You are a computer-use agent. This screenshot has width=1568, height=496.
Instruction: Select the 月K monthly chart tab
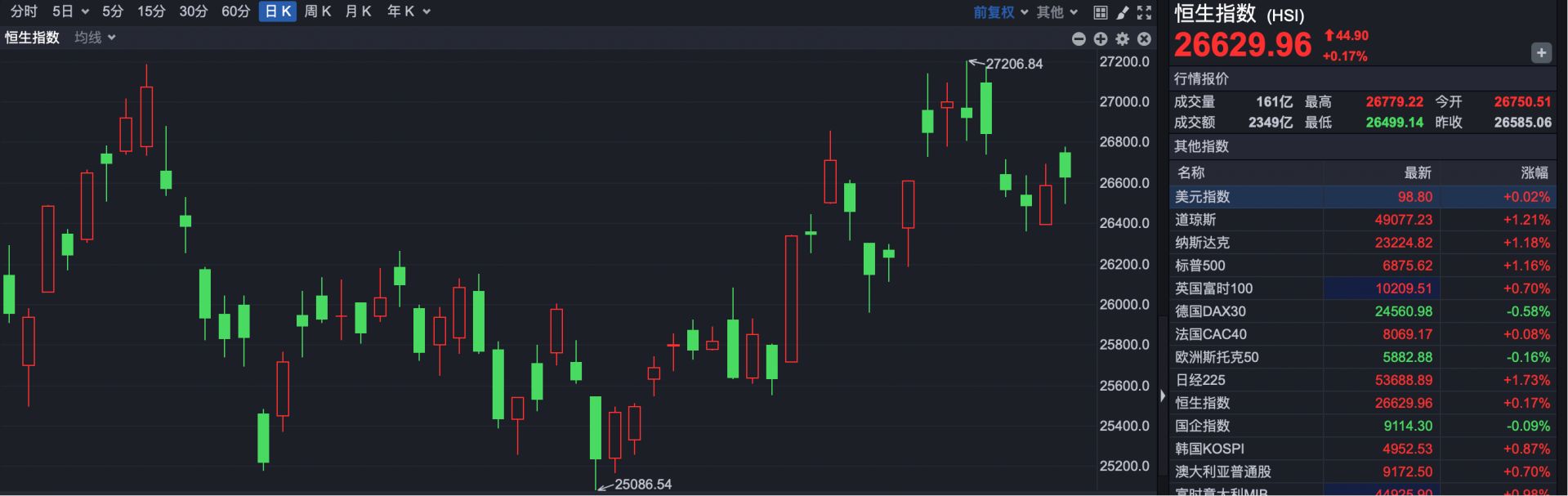358,11
